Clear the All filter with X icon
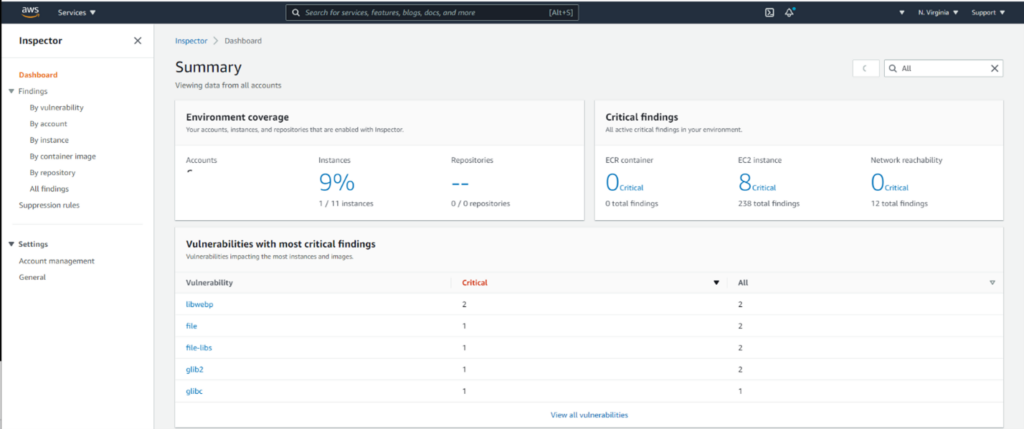Screen dimensions: 1024x429 click(x=995, y=68)
